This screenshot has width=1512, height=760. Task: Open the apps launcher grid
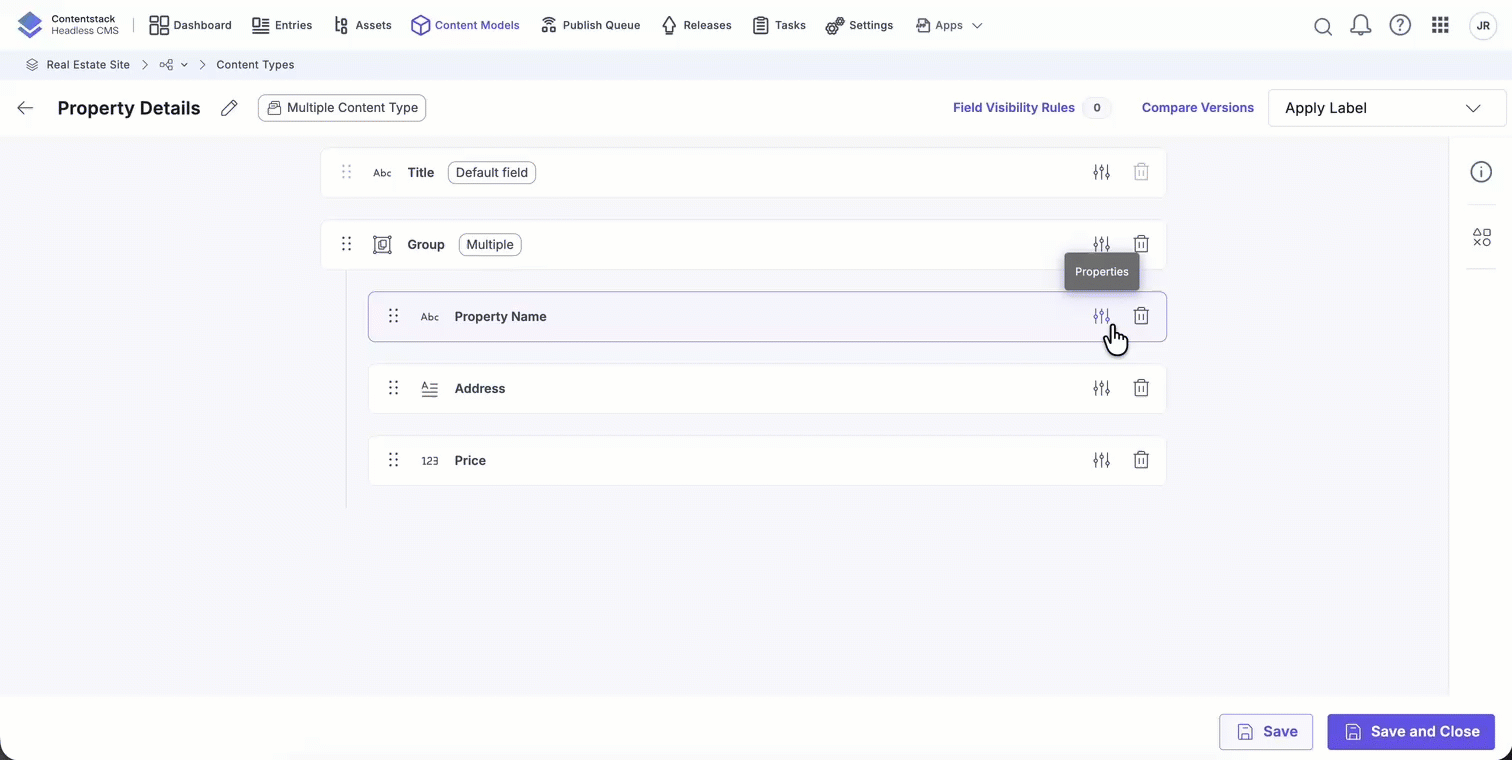(1440, 25)
